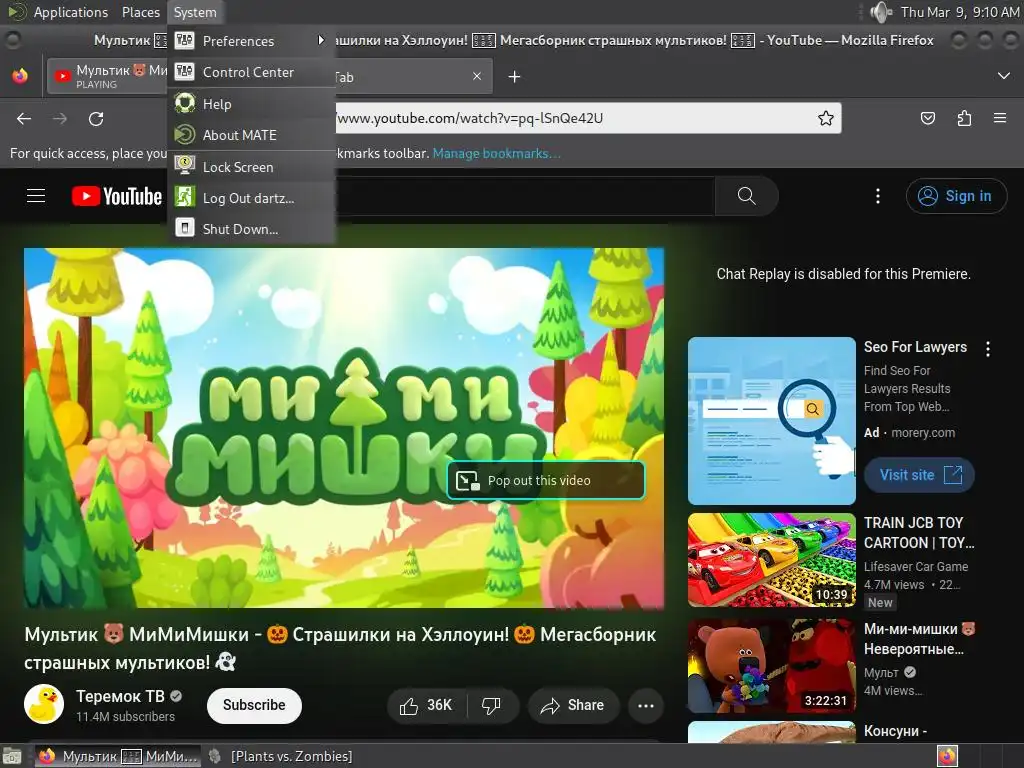Screen dimensions: 1024x768
Task: Click the Share button
Action: (x=573, y=705)
